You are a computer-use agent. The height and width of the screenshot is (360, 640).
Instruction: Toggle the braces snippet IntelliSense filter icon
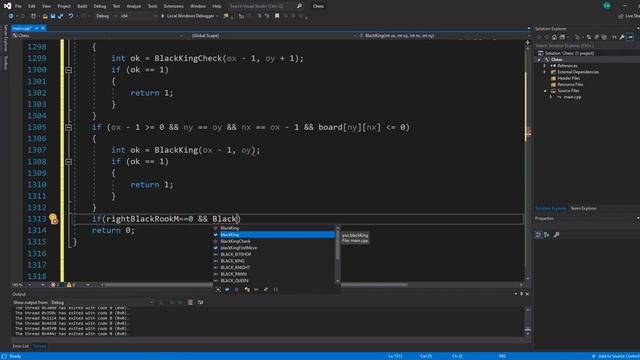click(x=276, y=289)
